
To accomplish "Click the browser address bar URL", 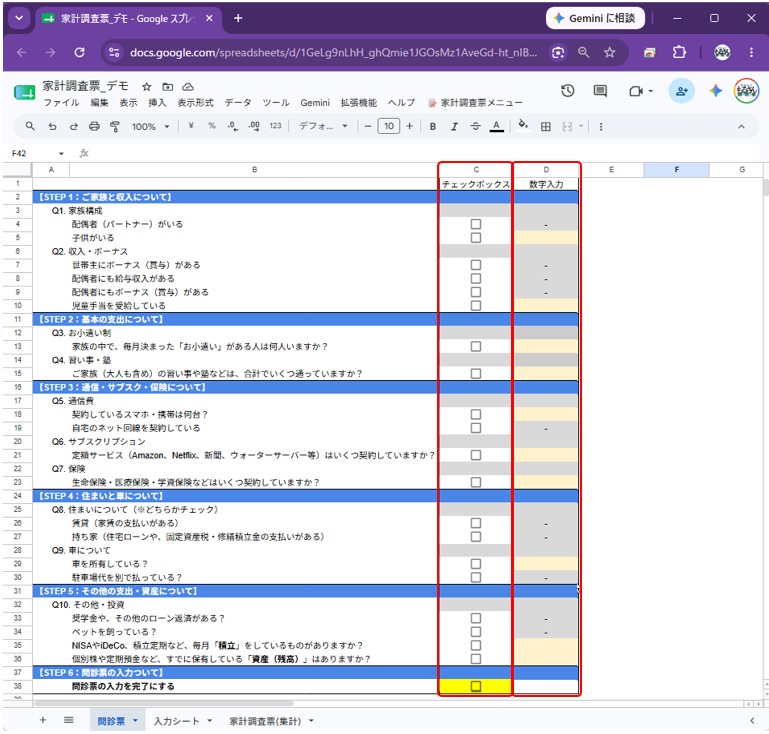I will [x=333, y=52].
